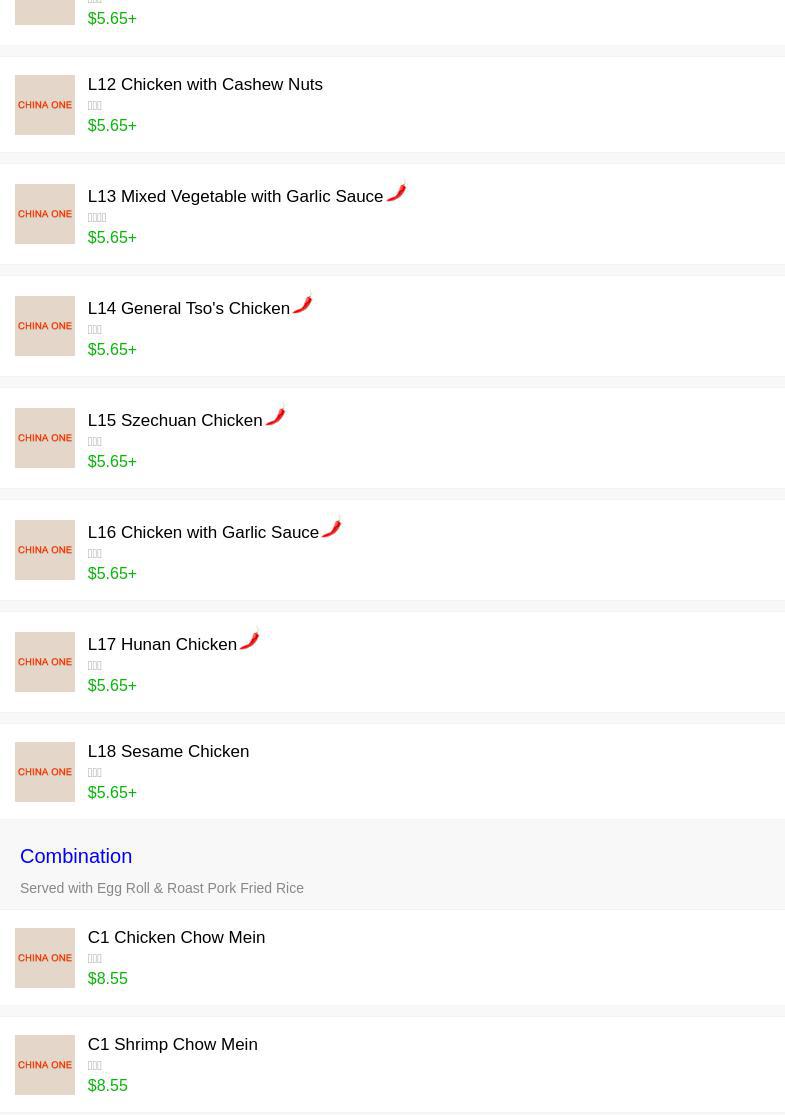Choose L18 Sesame Chicken
The image size is (785, 1115).
tap(168, 752)
